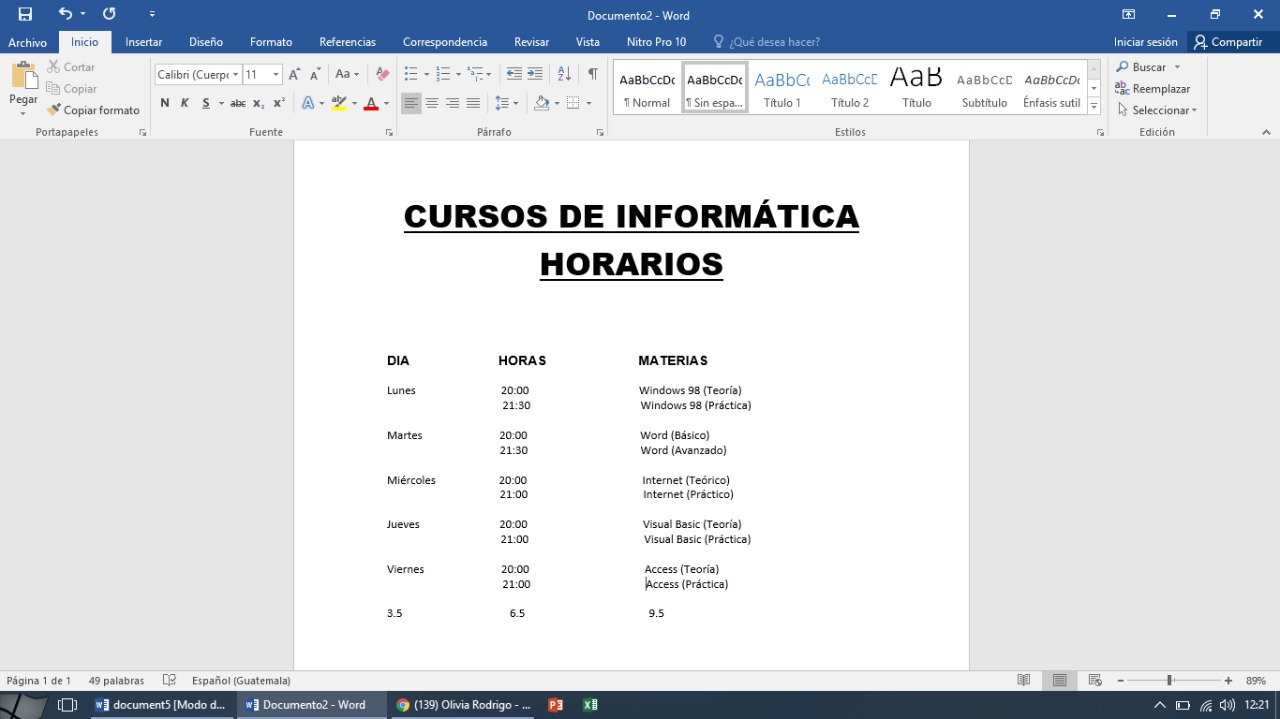
Task: Open line spacing dropdown
Action: point(507,103)
